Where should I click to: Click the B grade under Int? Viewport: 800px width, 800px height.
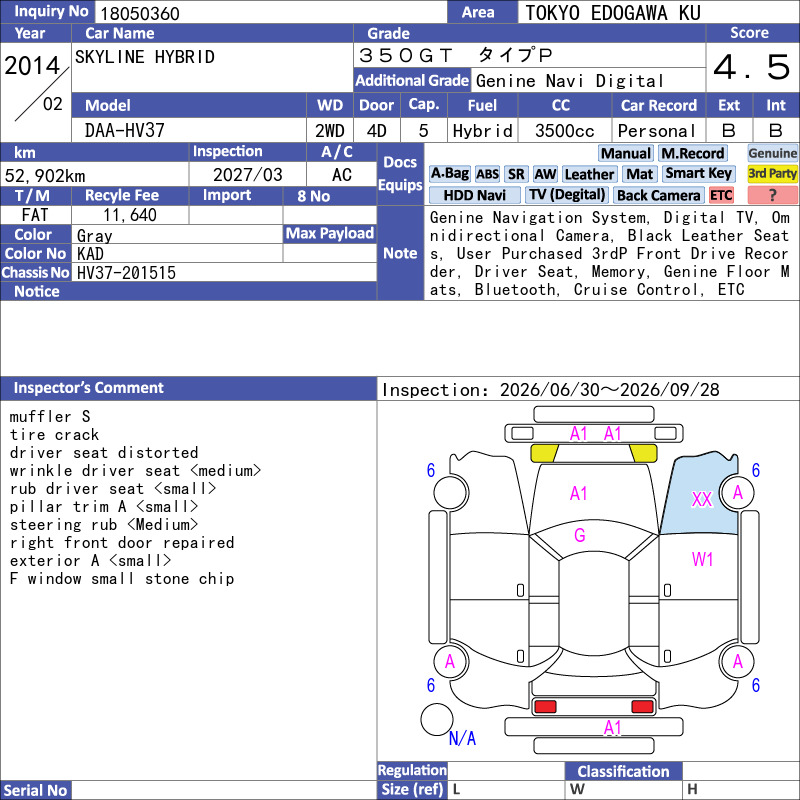776,131
